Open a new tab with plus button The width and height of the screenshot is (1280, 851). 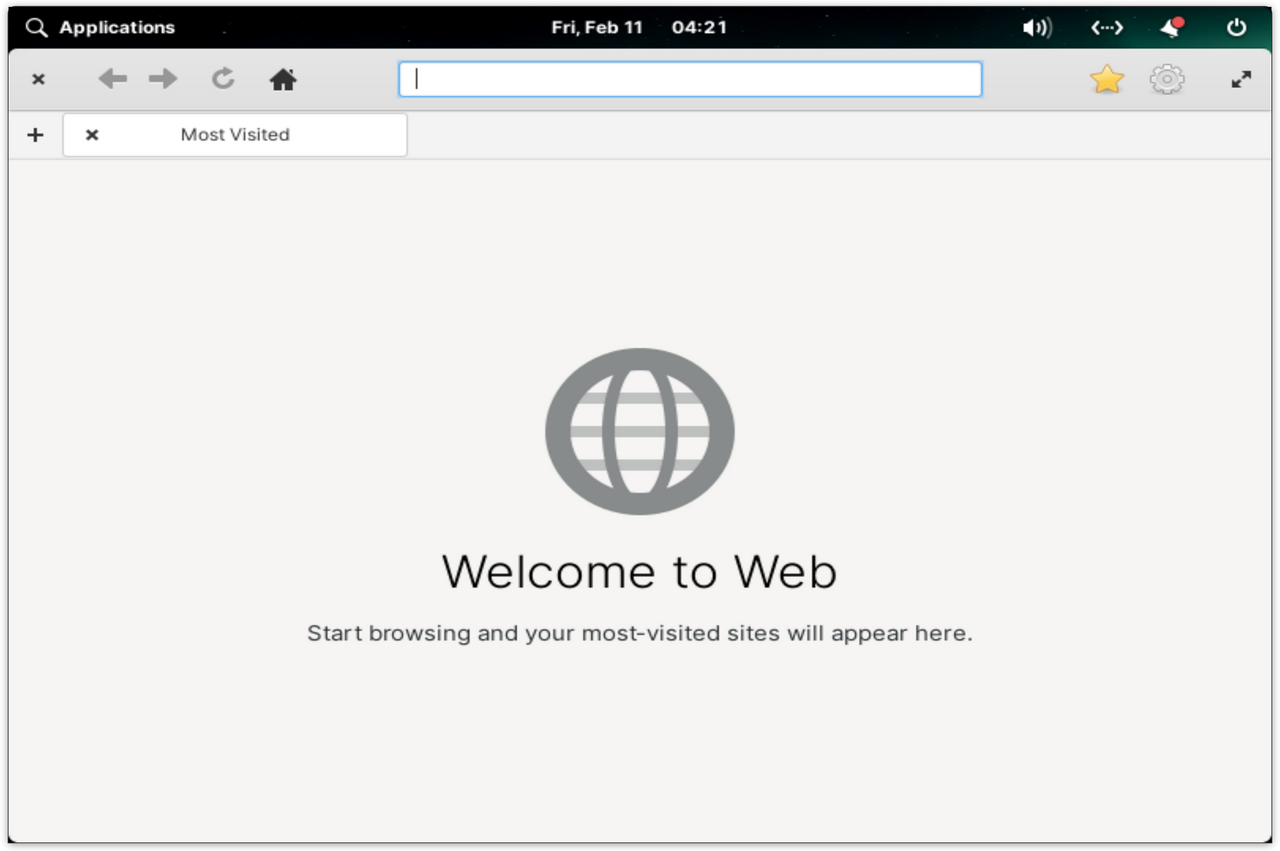pos(35,135)
